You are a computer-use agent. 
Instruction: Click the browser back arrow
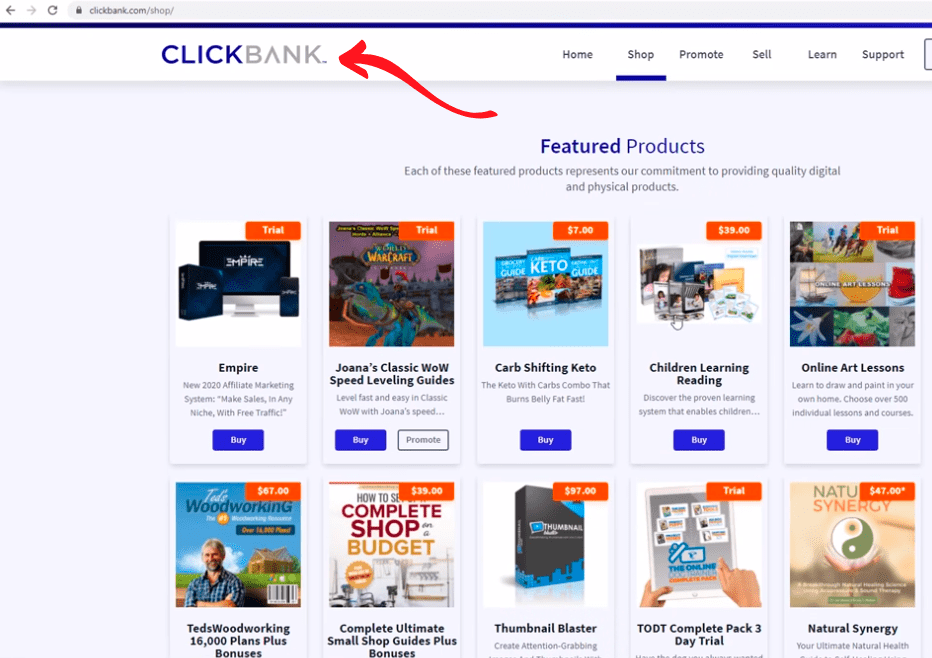pos(10,10)
